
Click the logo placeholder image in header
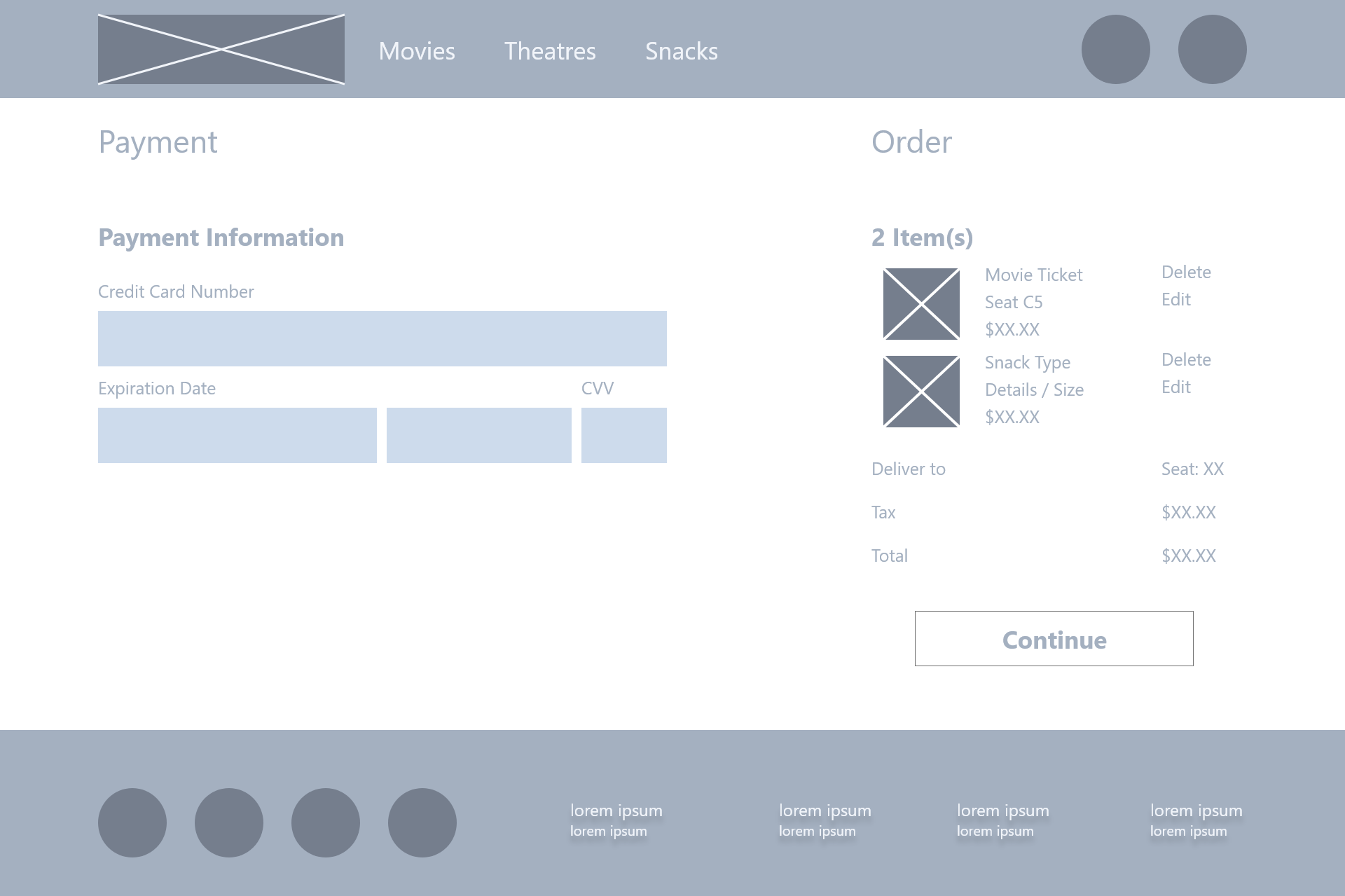221,49
